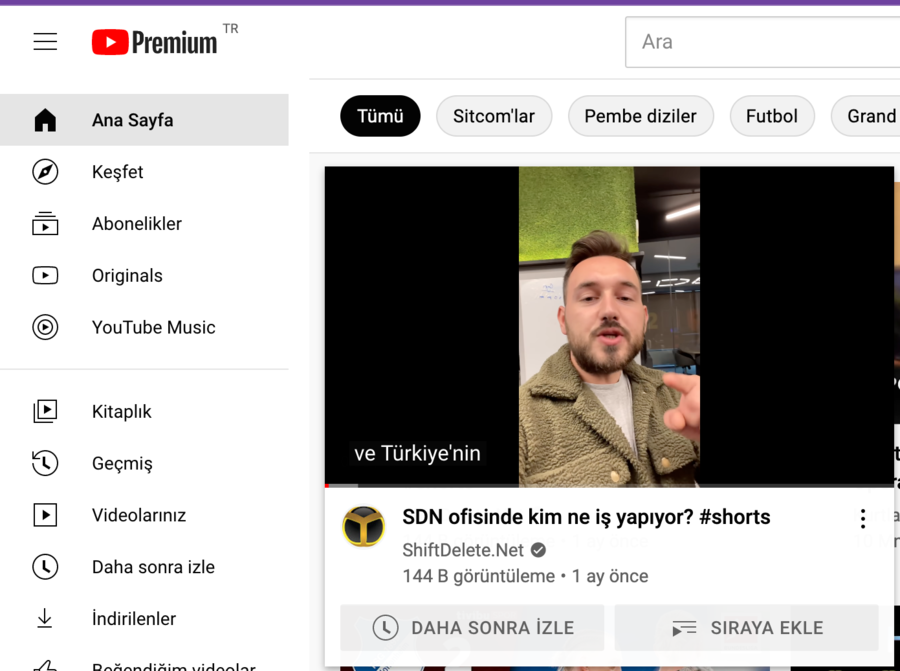Click the 've Türkiye'nin' caption text
900x671 pixels.
coord(417,453)
